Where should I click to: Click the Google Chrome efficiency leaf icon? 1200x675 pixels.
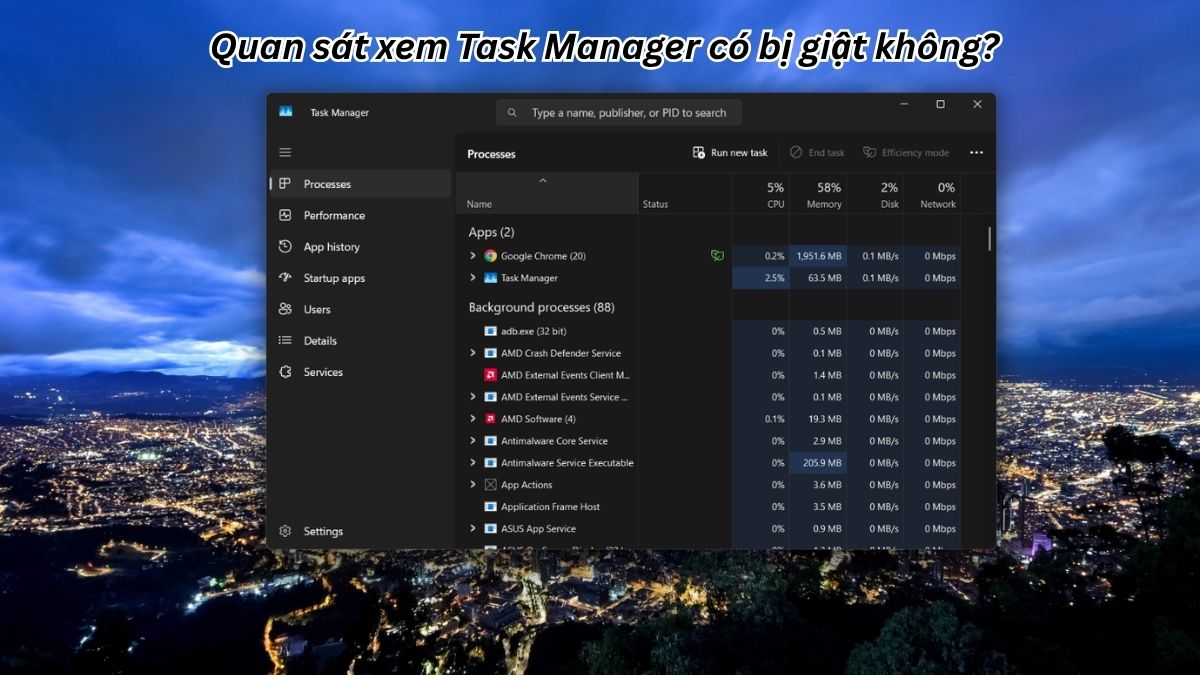(x=717, y=256)
